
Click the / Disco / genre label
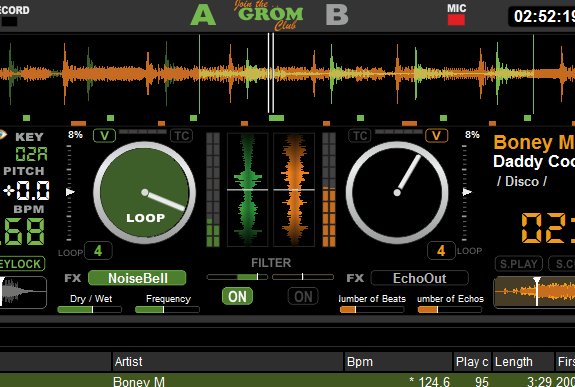[522, 181]
